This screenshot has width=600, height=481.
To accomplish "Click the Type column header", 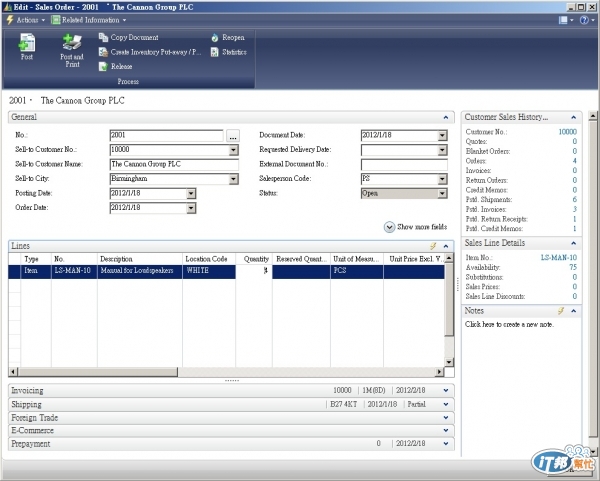I will [x=36, y=259].
